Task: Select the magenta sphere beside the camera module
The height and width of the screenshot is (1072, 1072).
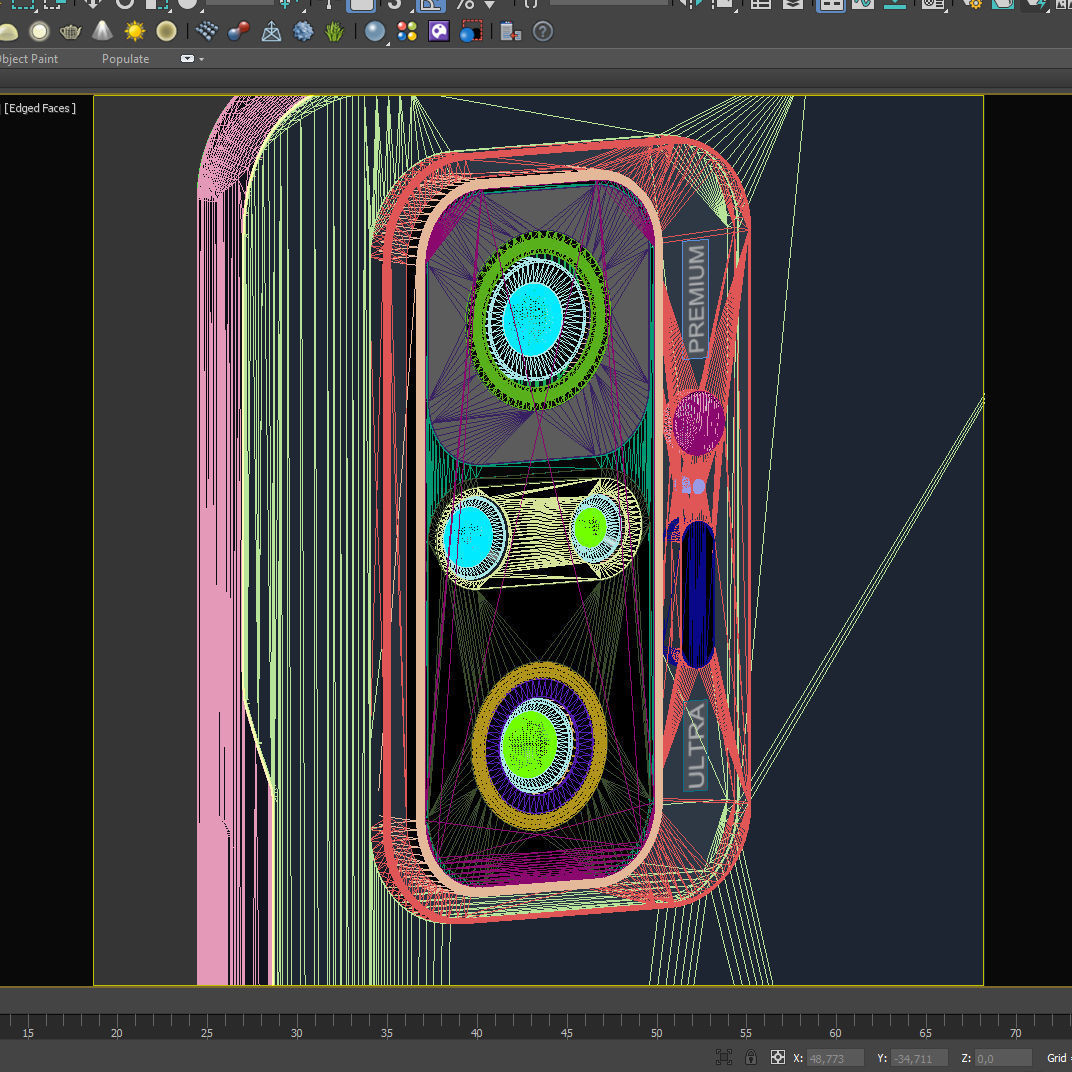Action: (x=698, y=423)
